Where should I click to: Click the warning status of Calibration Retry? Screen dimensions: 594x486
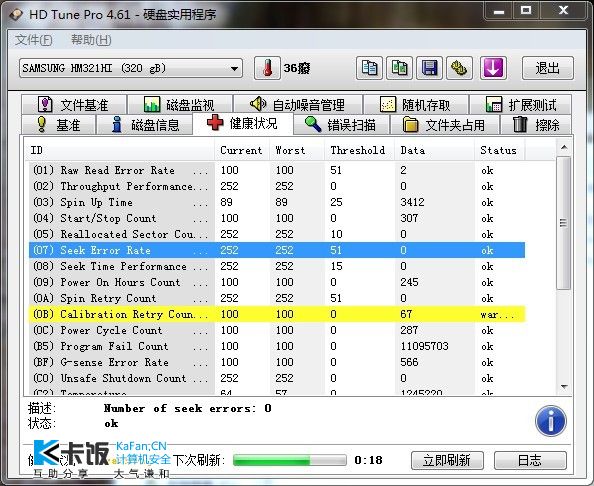point(497,314)
